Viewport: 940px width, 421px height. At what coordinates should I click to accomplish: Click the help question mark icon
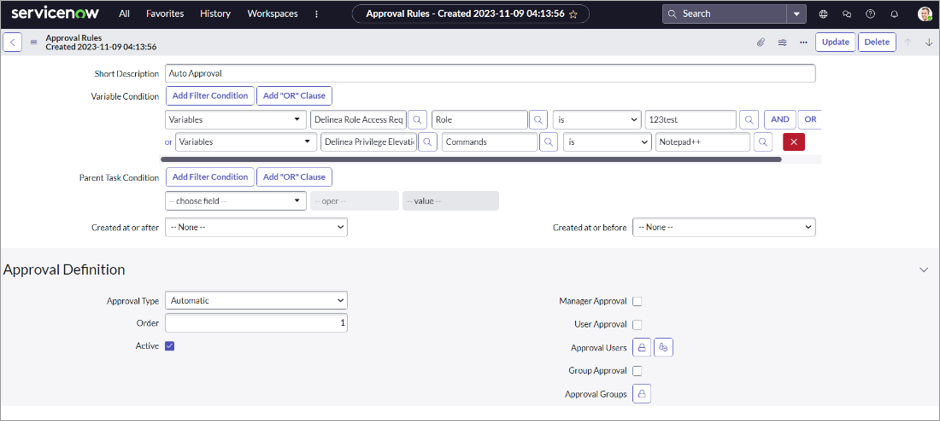870,14
